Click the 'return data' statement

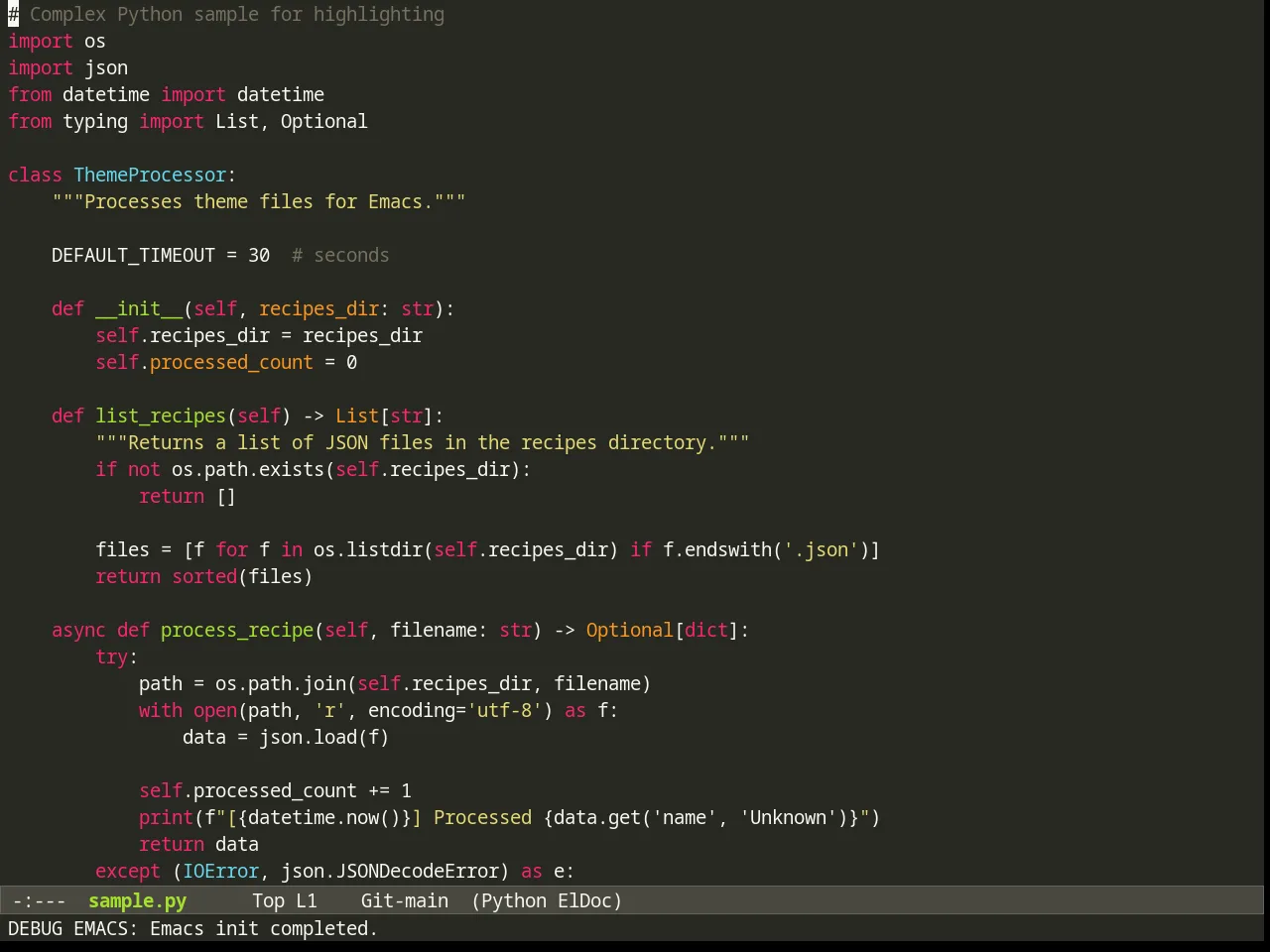pyautogui.click(x=198, y=844)
